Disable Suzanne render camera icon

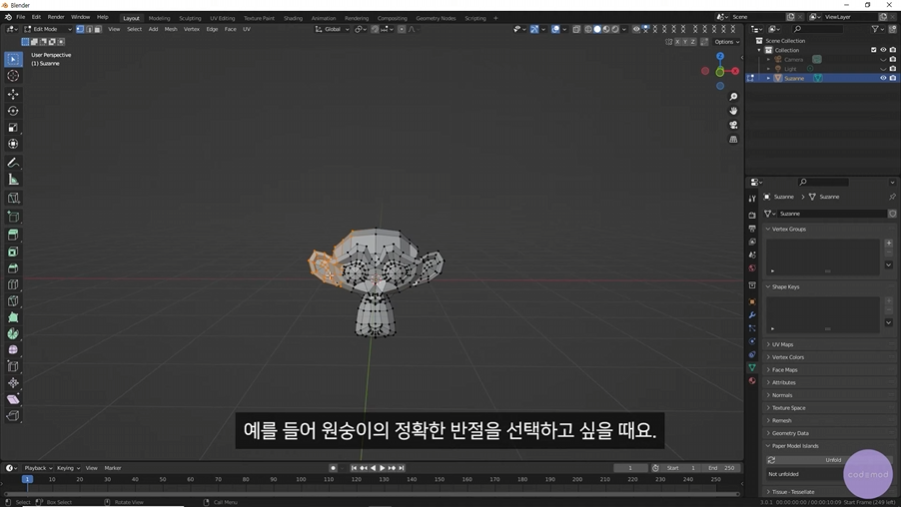pyautogui.click(x=892, y=78)
